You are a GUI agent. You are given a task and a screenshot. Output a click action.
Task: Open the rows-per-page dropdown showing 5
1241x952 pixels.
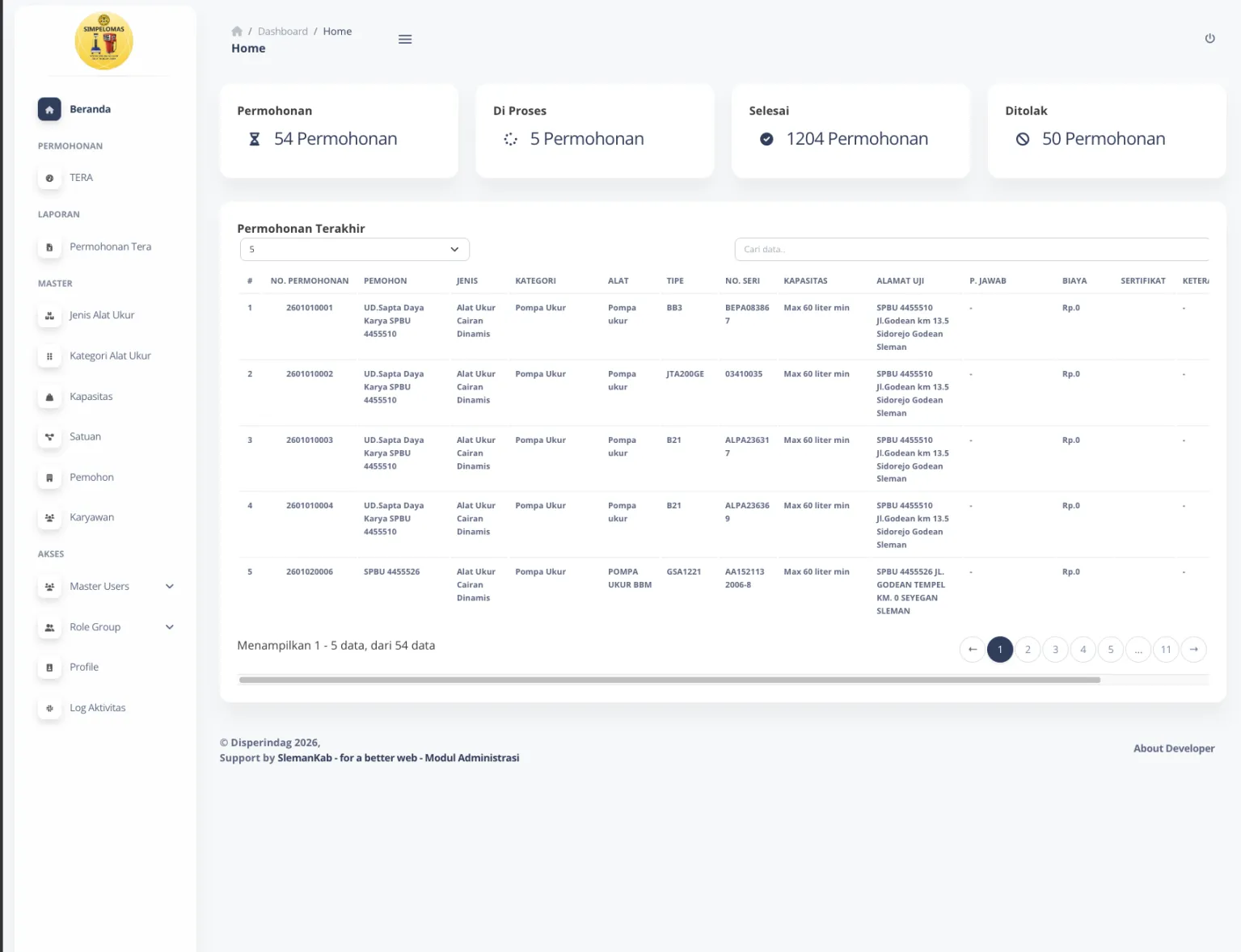[x=354, y=250]
